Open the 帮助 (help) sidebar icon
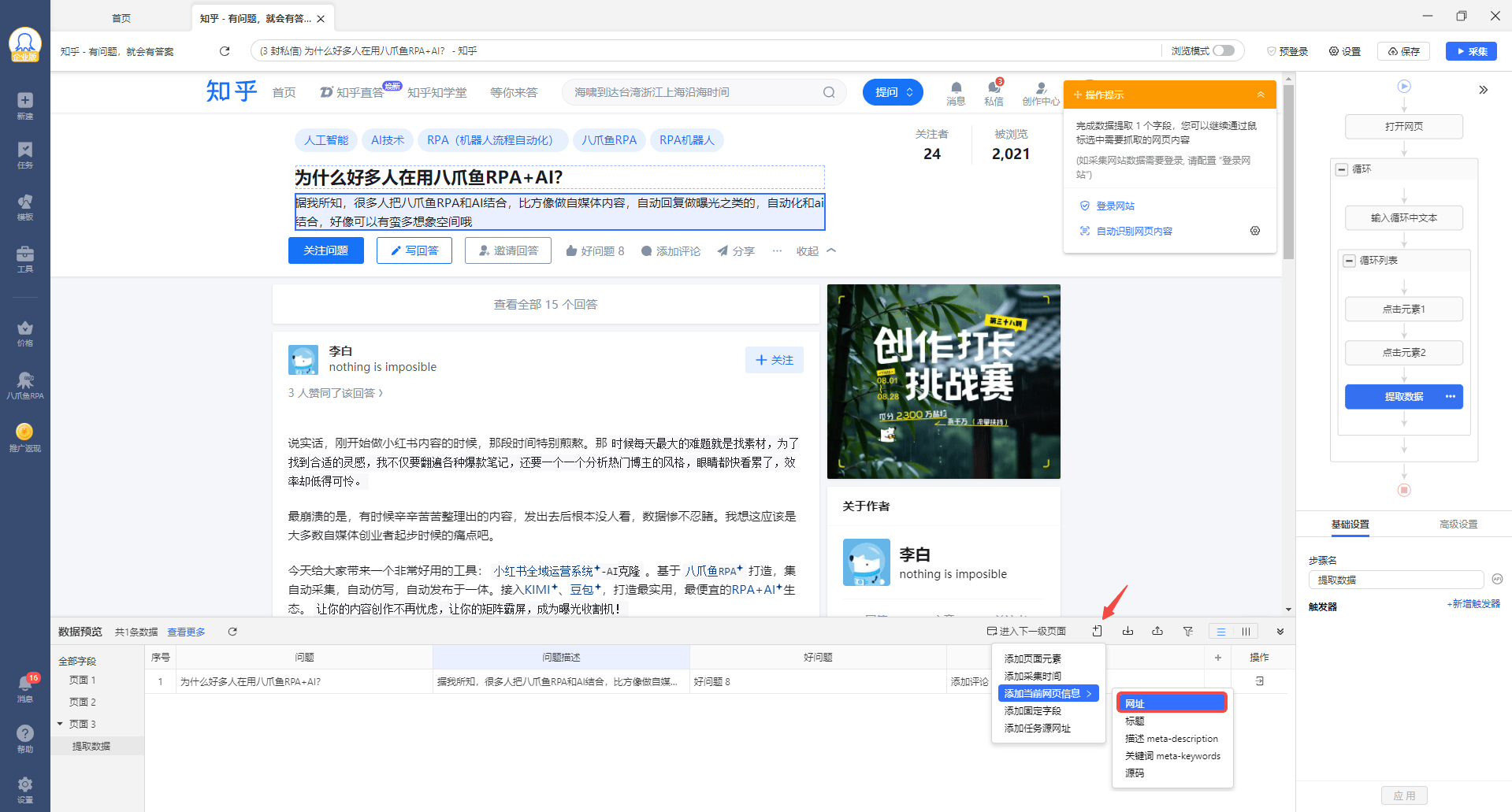Image resolution: width=1512 pixels, height=812 pixels. pyautogui.click(x=25, y=739)
